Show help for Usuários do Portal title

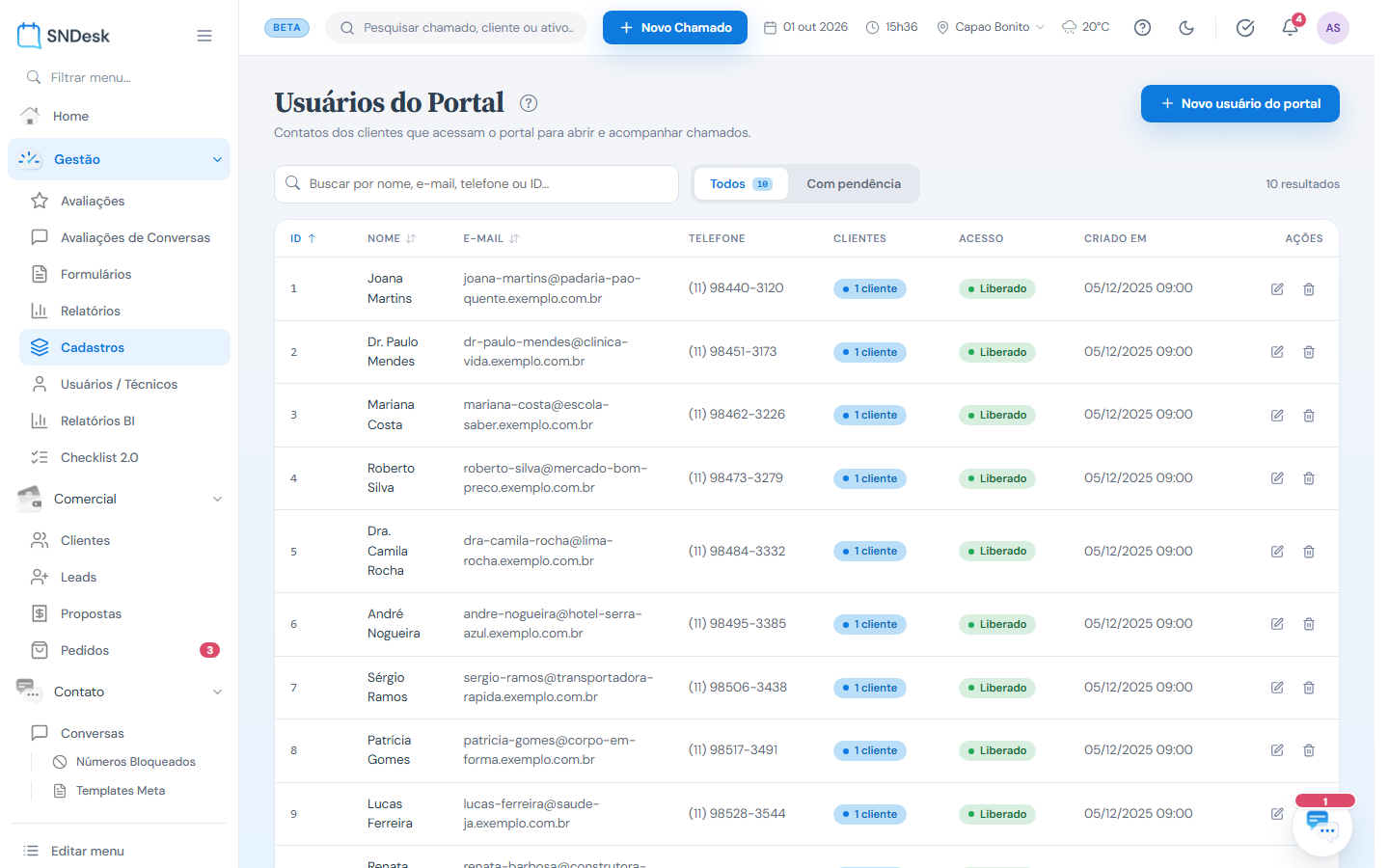(529, 103)
